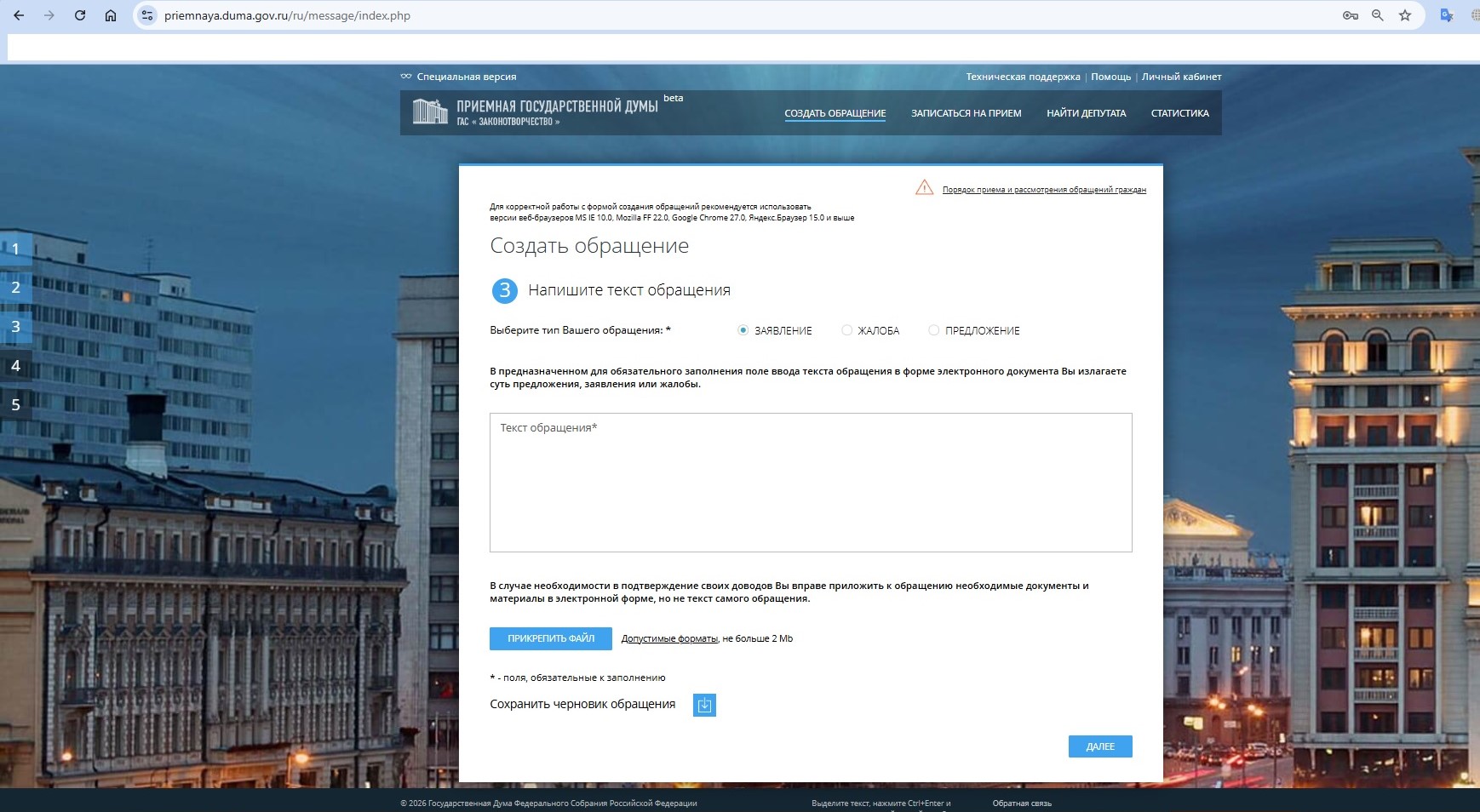Open site information icon in address bar

pyautogui.click(x=147, y=15)
